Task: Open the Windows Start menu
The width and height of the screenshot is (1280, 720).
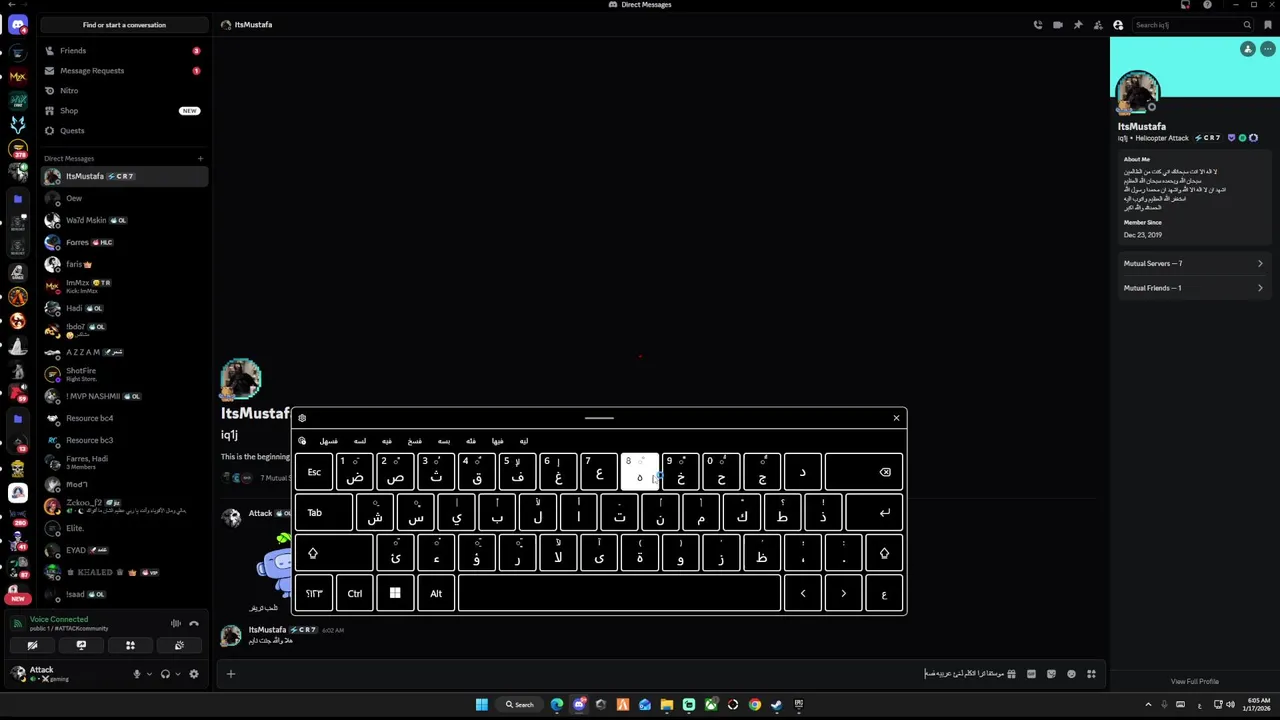Action: point(481,705)
